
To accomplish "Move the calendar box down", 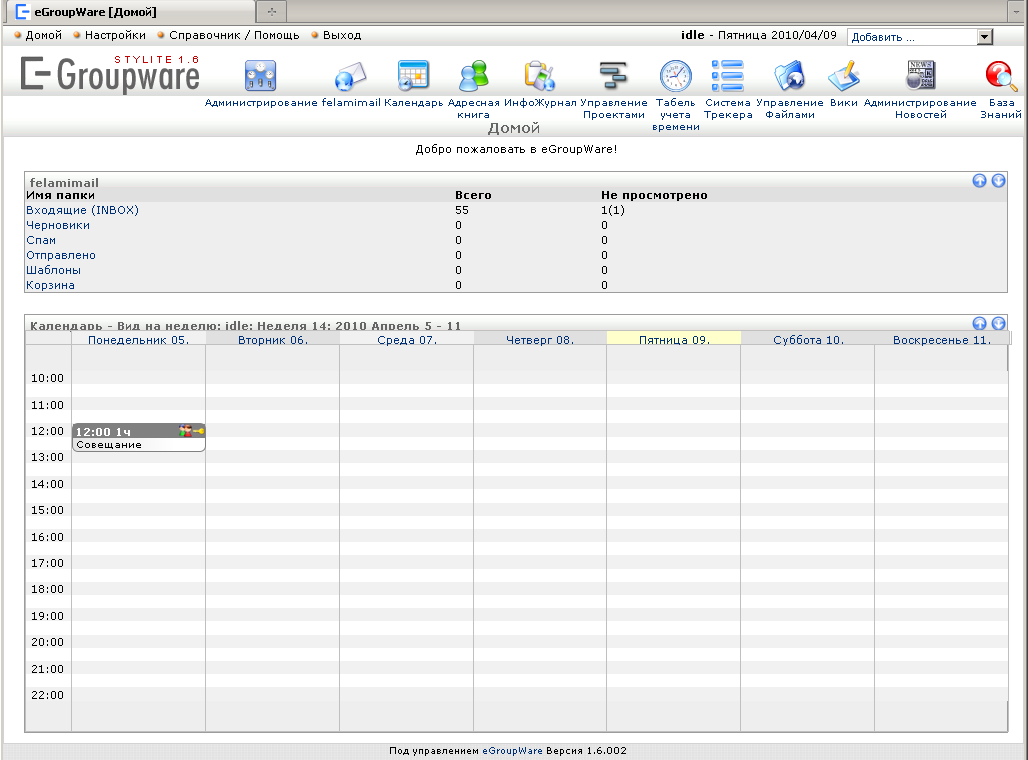I will [998, 323].
